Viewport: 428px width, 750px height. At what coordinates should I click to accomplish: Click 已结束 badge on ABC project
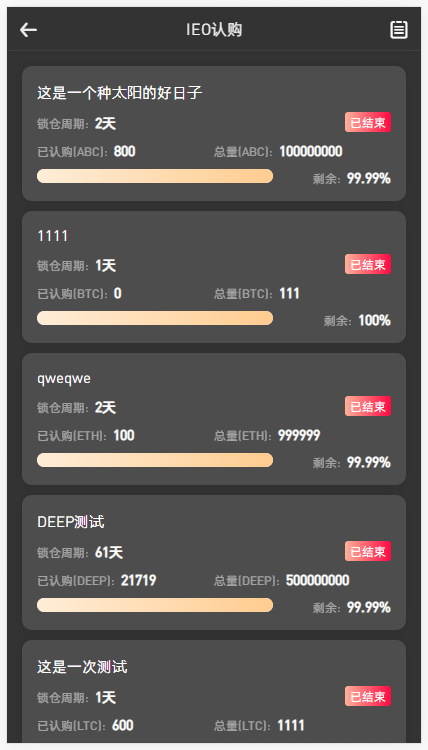[x=368, y=122]
